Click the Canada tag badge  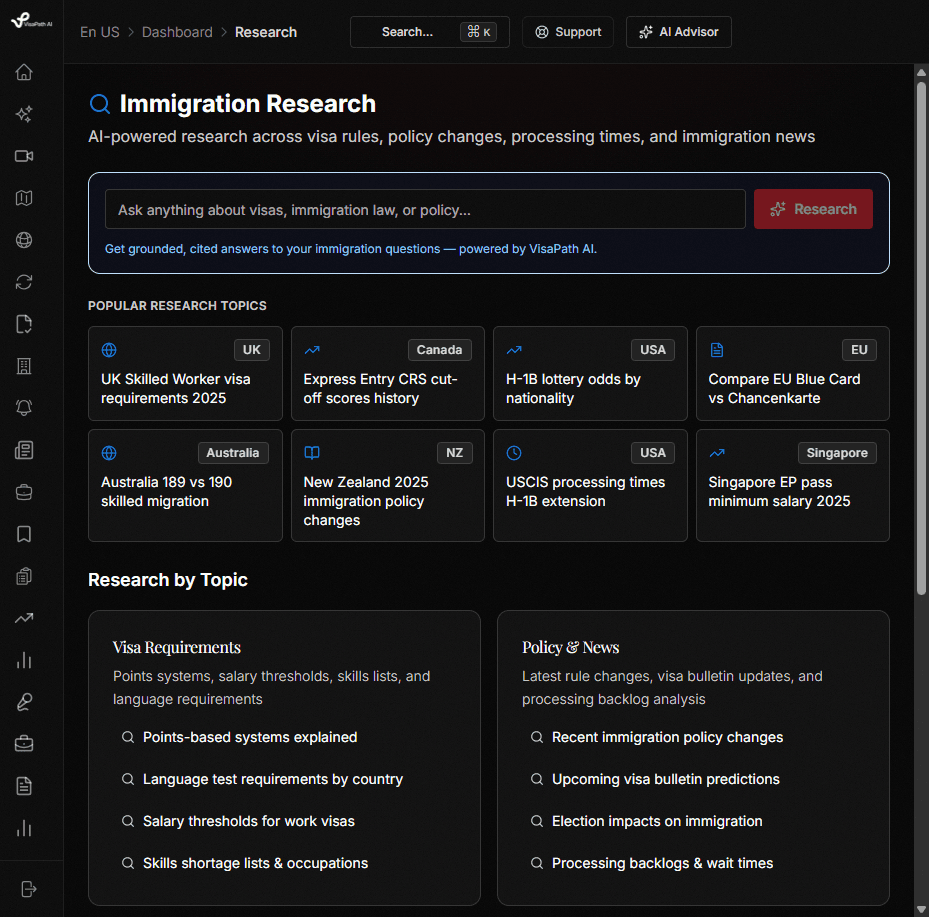pos(439,350)
